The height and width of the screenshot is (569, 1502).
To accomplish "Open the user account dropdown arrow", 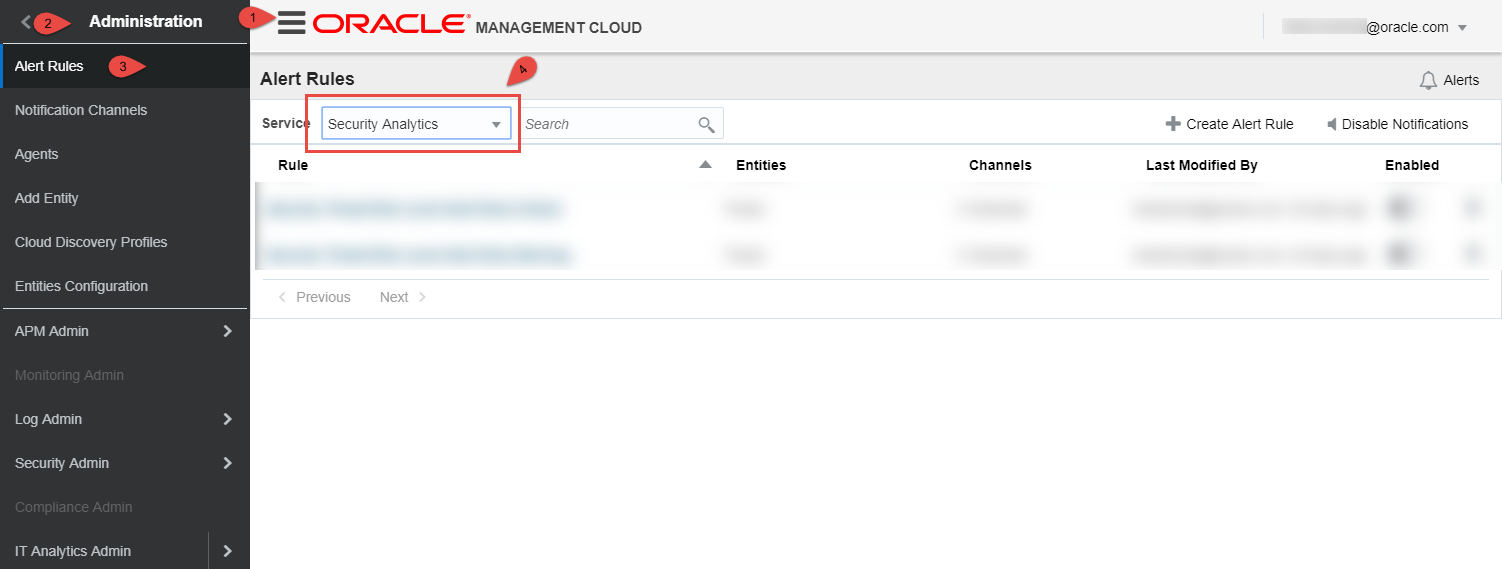I will (1462, 28).
